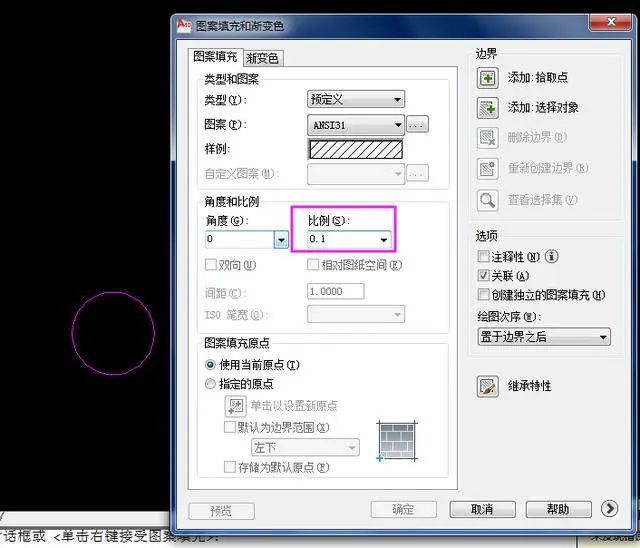Select 指定的原点 radio button
Image resolution: width=640 pixels, height=548 pixels.
pyautogui.click(x=210, y=384)
